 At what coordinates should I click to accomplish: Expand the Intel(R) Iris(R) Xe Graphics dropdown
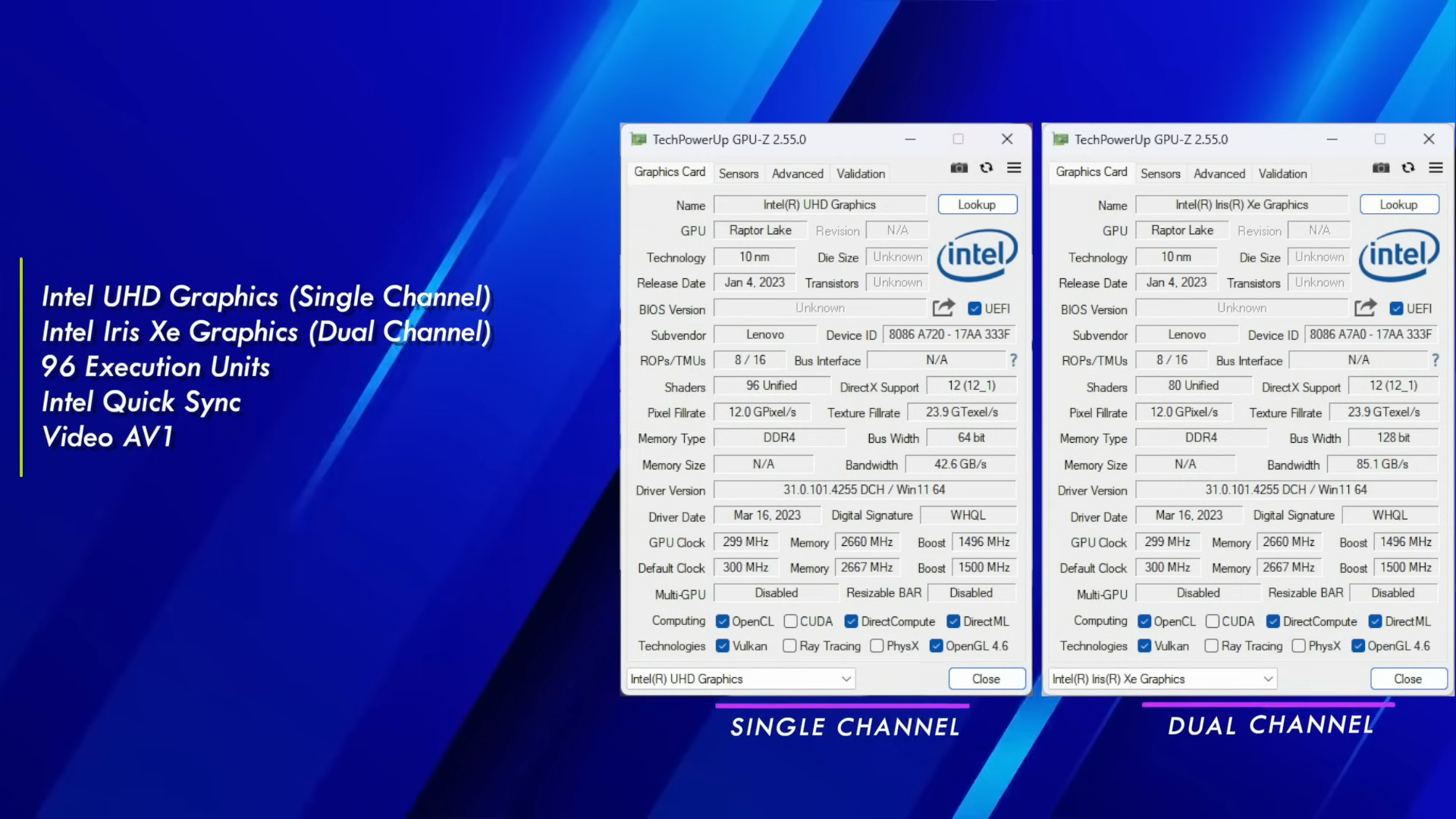point(1268,679)
